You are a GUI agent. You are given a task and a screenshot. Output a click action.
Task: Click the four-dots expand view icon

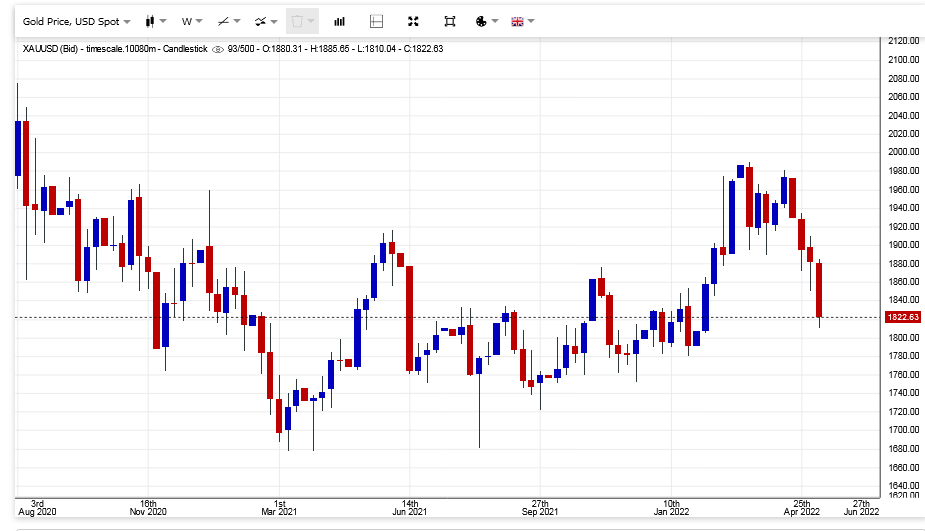coord(414,21)
